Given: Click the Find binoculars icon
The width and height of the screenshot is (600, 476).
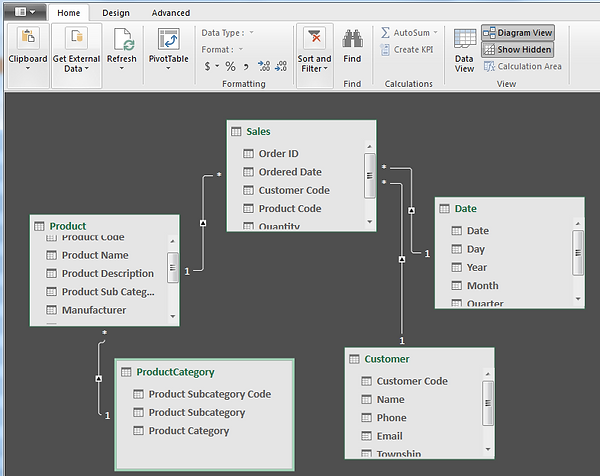Looking at the screenshot, I should coord(352,39).
